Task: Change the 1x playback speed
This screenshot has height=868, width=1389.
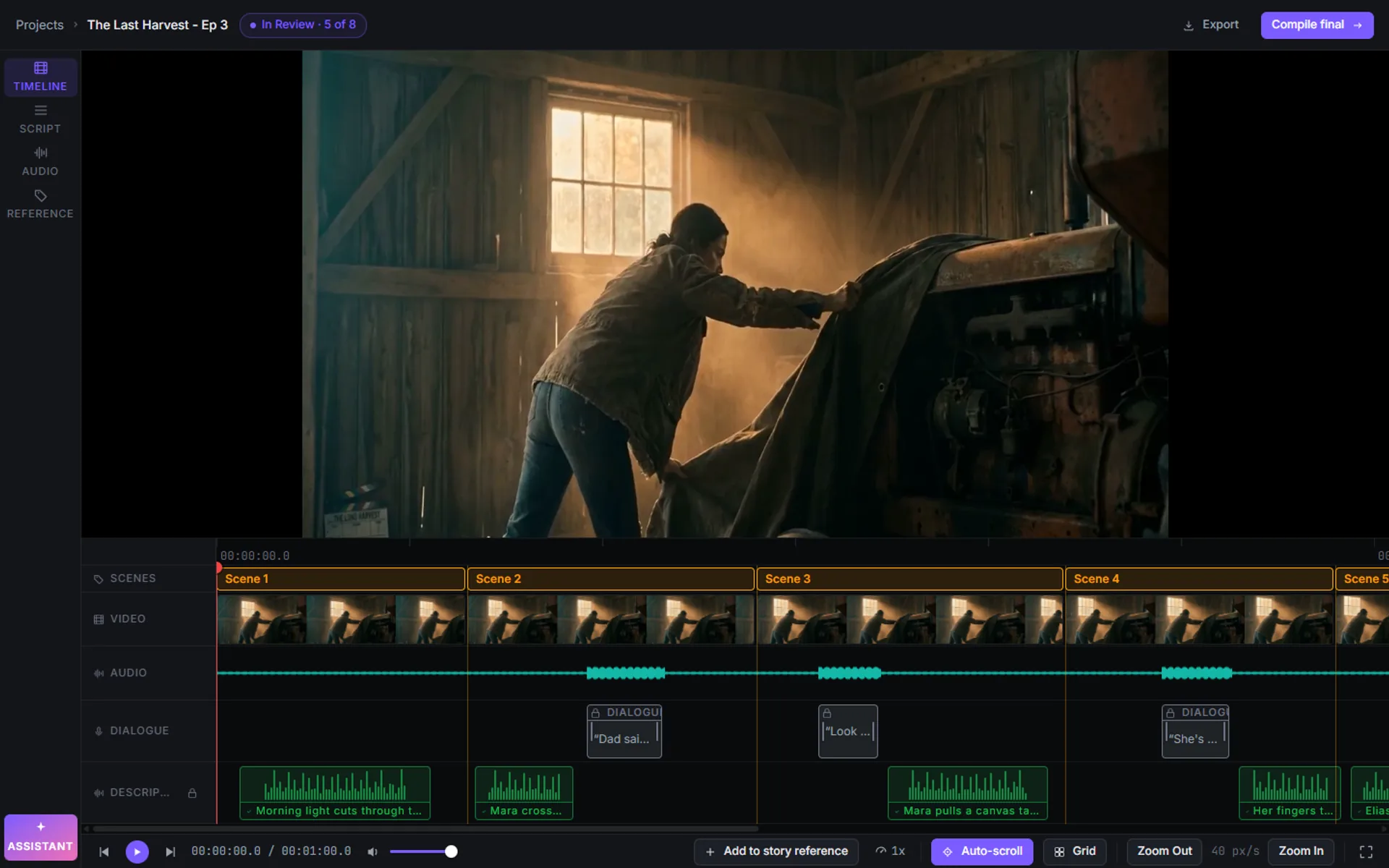Action: tap(890, 851)
